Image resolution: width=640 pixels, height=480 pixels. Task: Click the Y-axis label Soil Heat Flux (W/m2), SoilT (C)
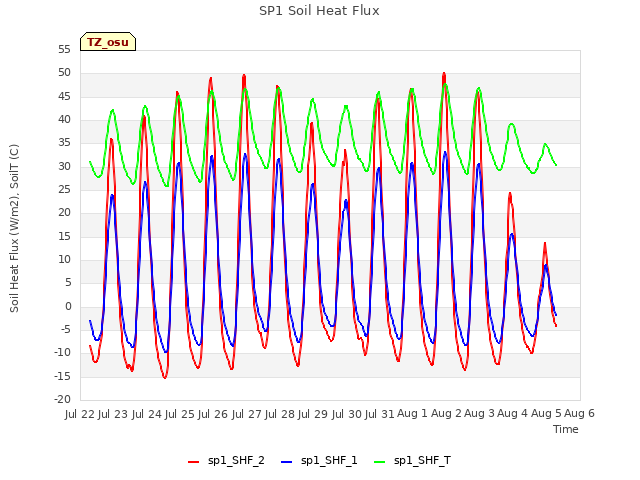pyautogui.click(x=14, y=228)
